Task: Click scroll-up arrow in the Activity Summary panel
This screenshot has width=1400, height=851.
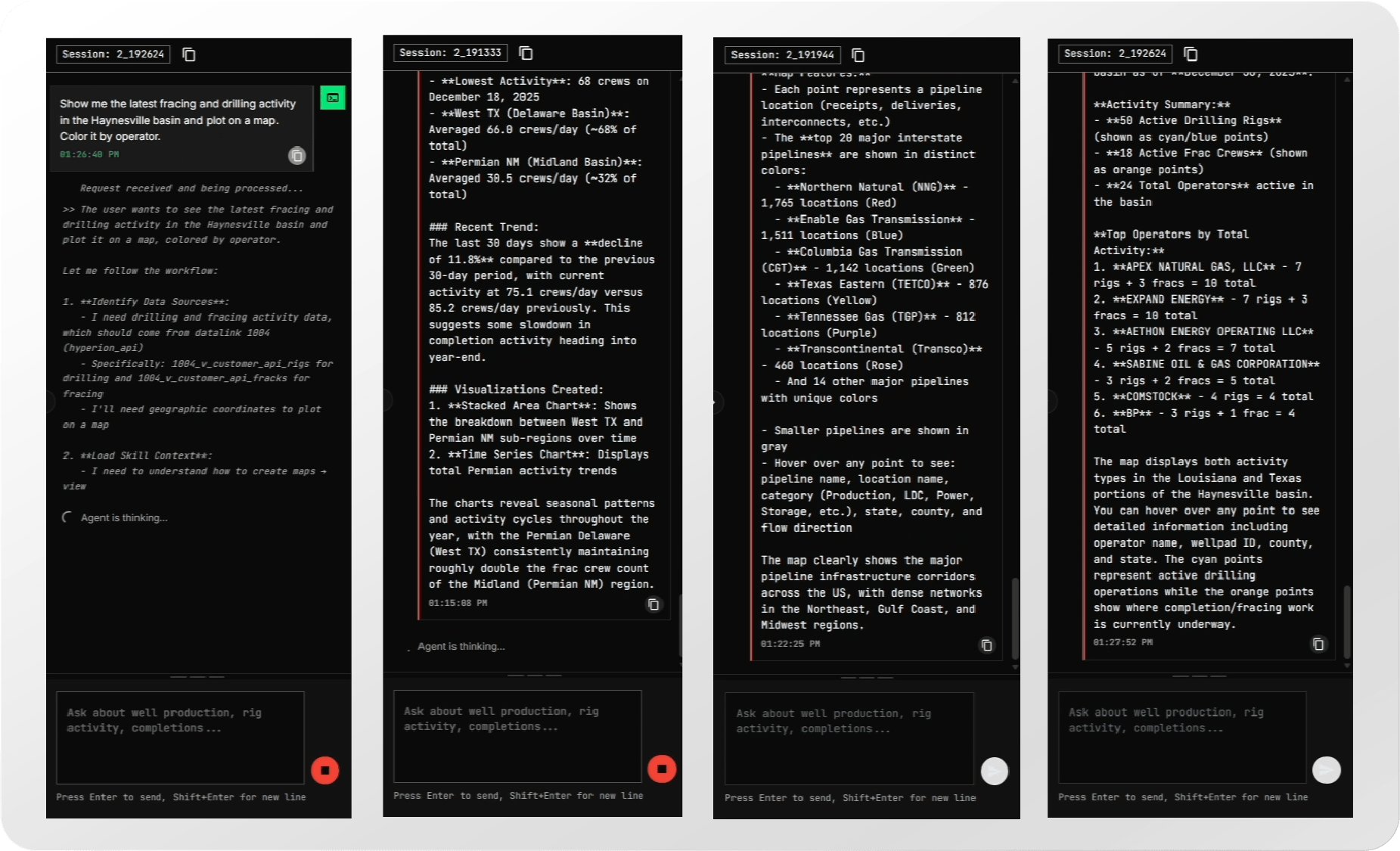Action: 1347,79
